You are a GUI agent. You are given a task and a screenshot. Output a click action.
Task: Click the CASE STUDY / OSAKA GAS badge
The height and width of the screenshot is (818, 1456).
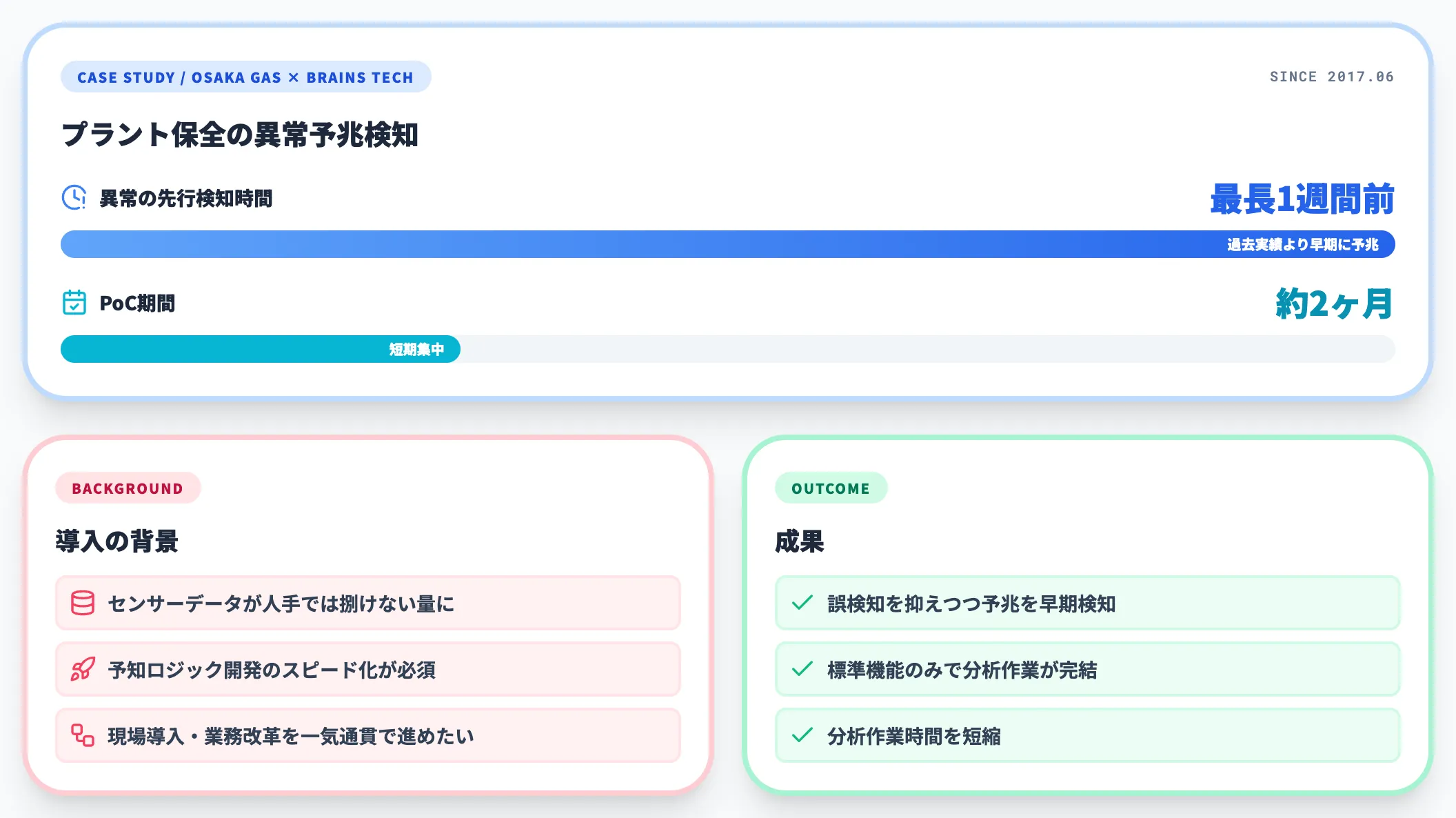click(245, 77)
